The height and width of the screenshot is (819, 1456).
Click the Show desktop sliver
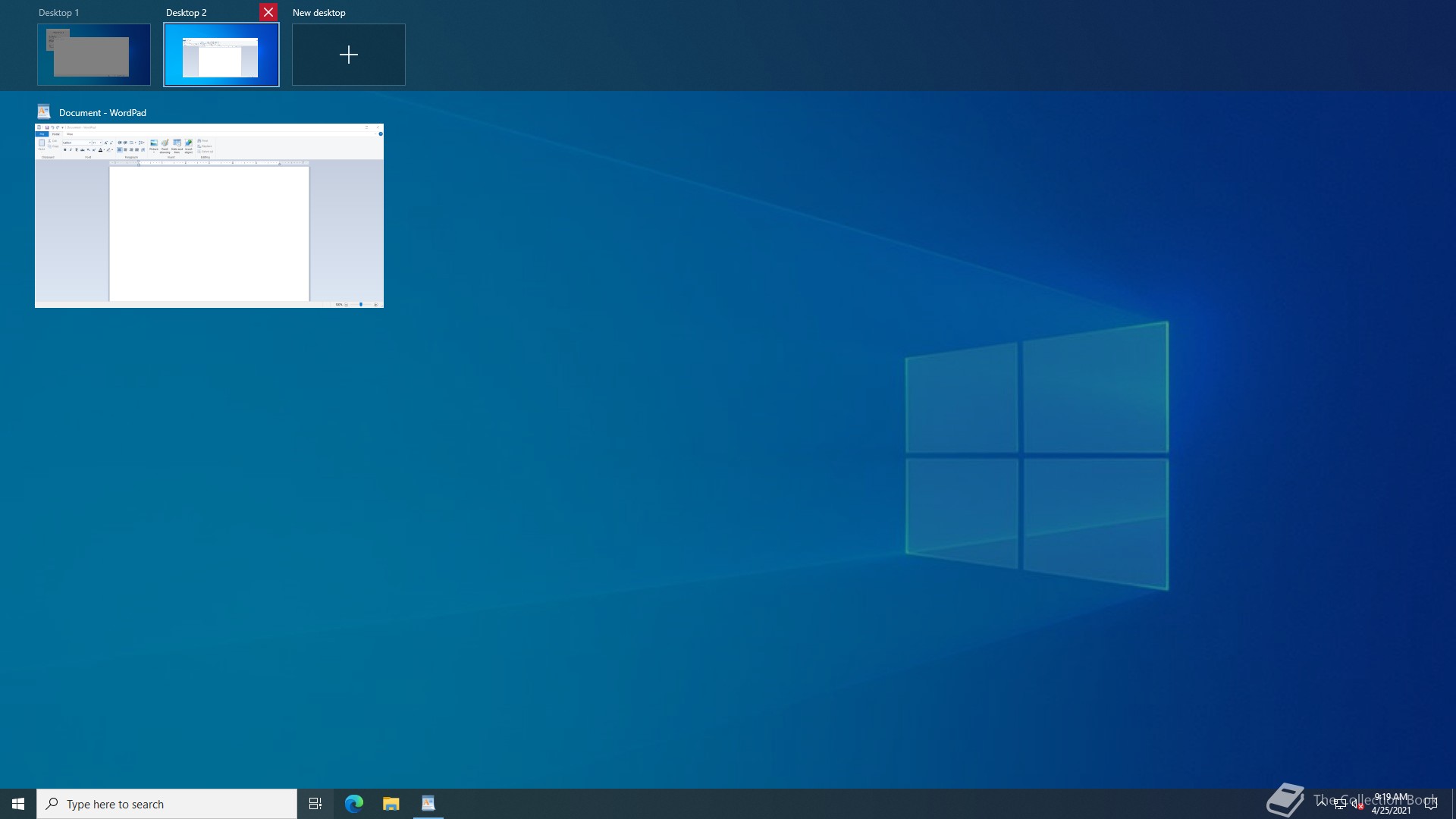pyautogui.click(x=1453, y=804)
